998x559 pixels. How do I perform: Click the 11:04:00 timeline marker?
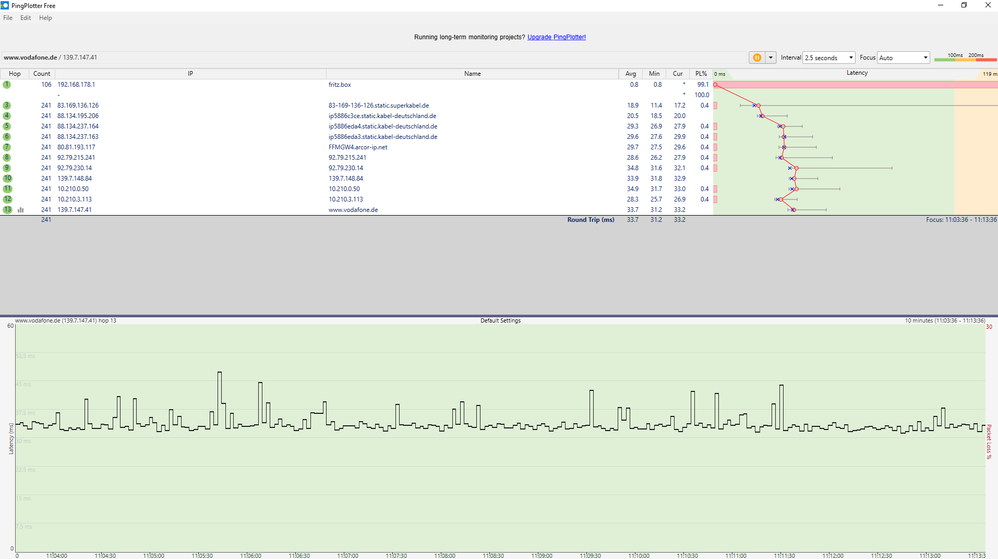click(x=57, y=555)
